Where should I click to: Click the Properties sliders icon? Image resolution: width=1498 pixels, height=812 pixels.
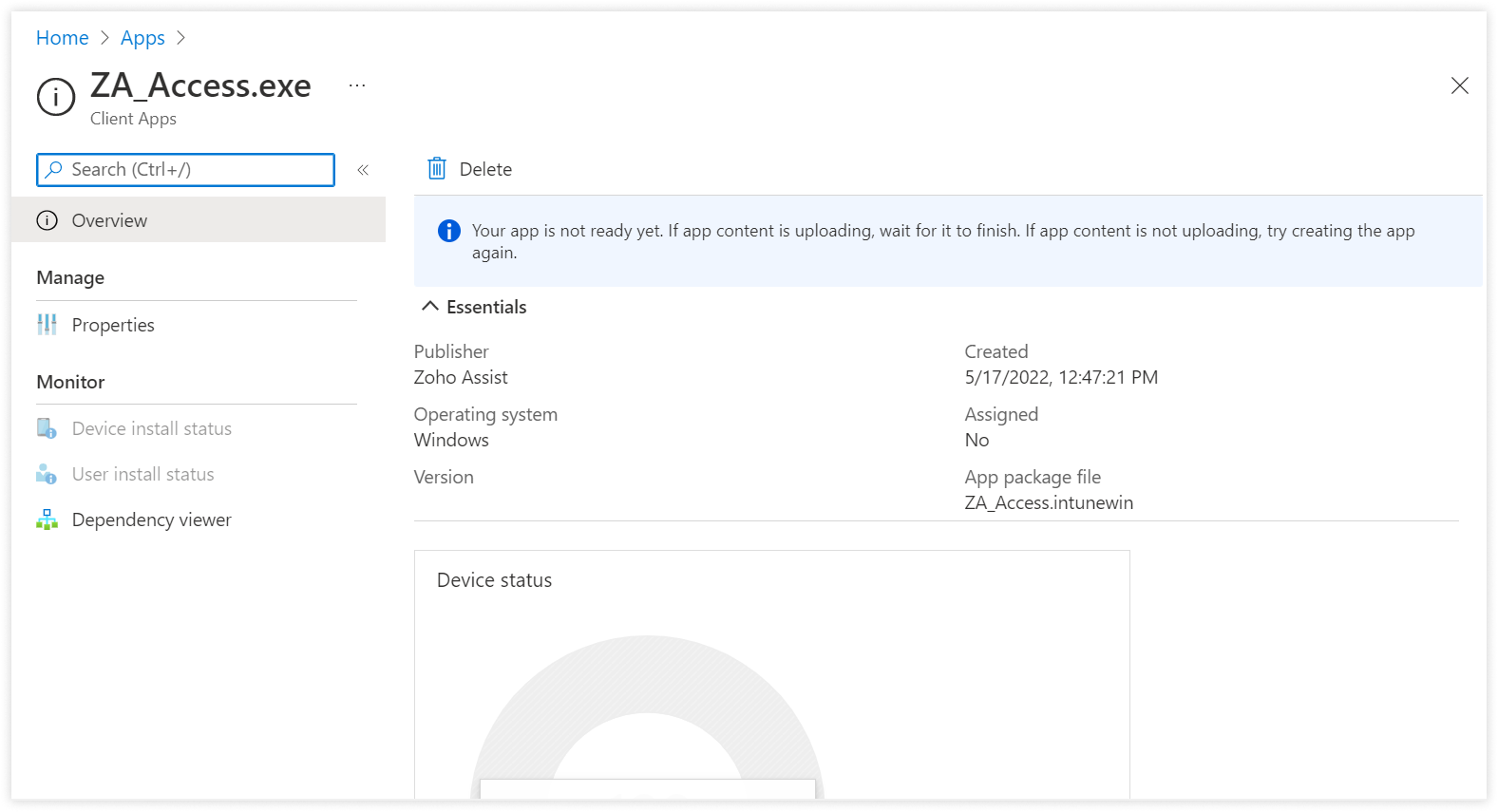coord(47,325)
